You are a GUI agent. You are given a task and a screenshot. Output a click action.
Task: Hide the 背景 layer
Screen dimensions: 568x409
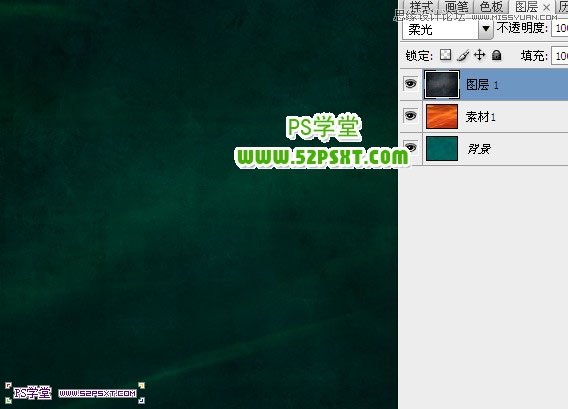coord(411,147)
